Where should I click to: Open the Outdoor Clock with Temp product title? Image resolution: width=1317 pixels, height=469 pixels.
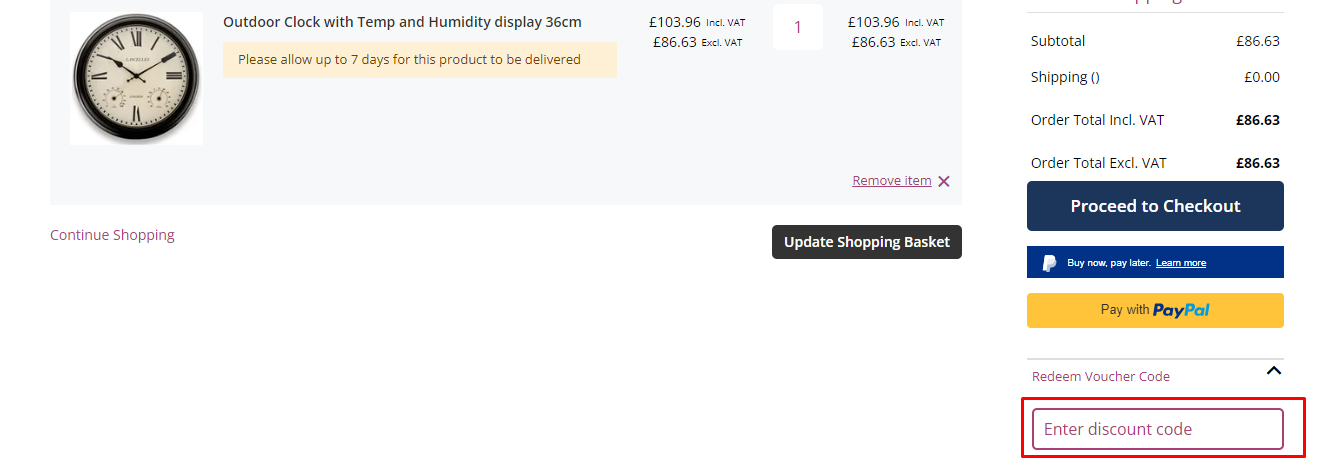click(x=402, y=22)
